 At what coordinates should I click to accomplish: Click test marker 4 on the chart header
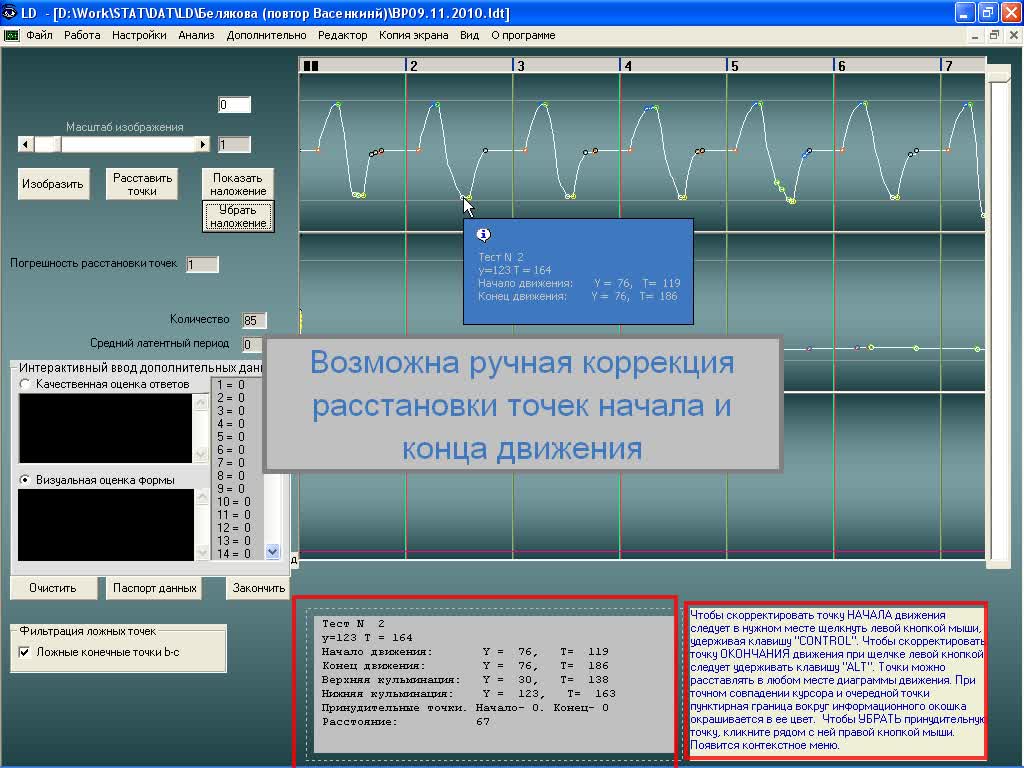point(628,65)
